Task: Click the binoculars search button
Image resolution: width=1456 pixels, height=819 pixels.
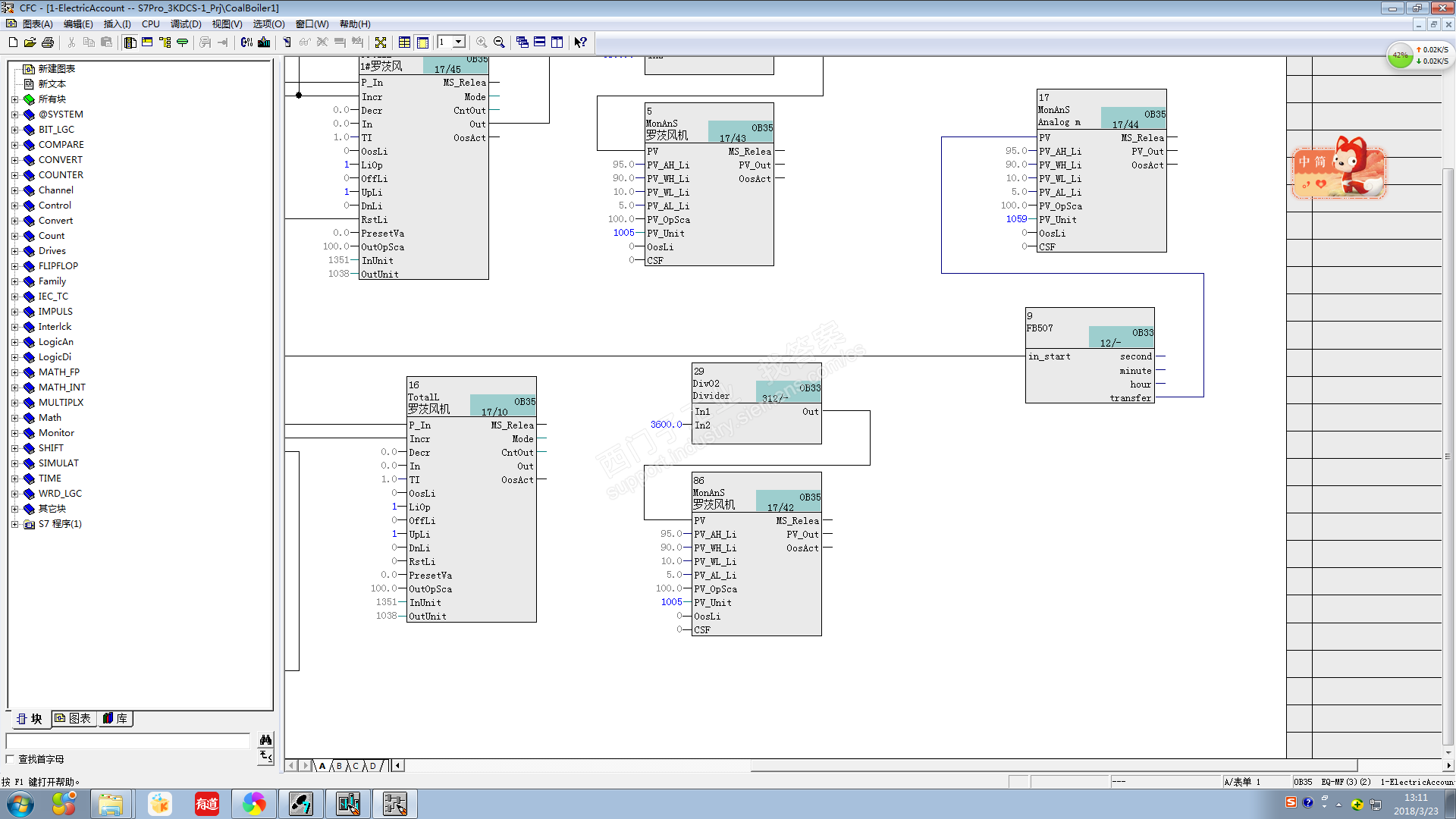Action: (x=265, y=739)
